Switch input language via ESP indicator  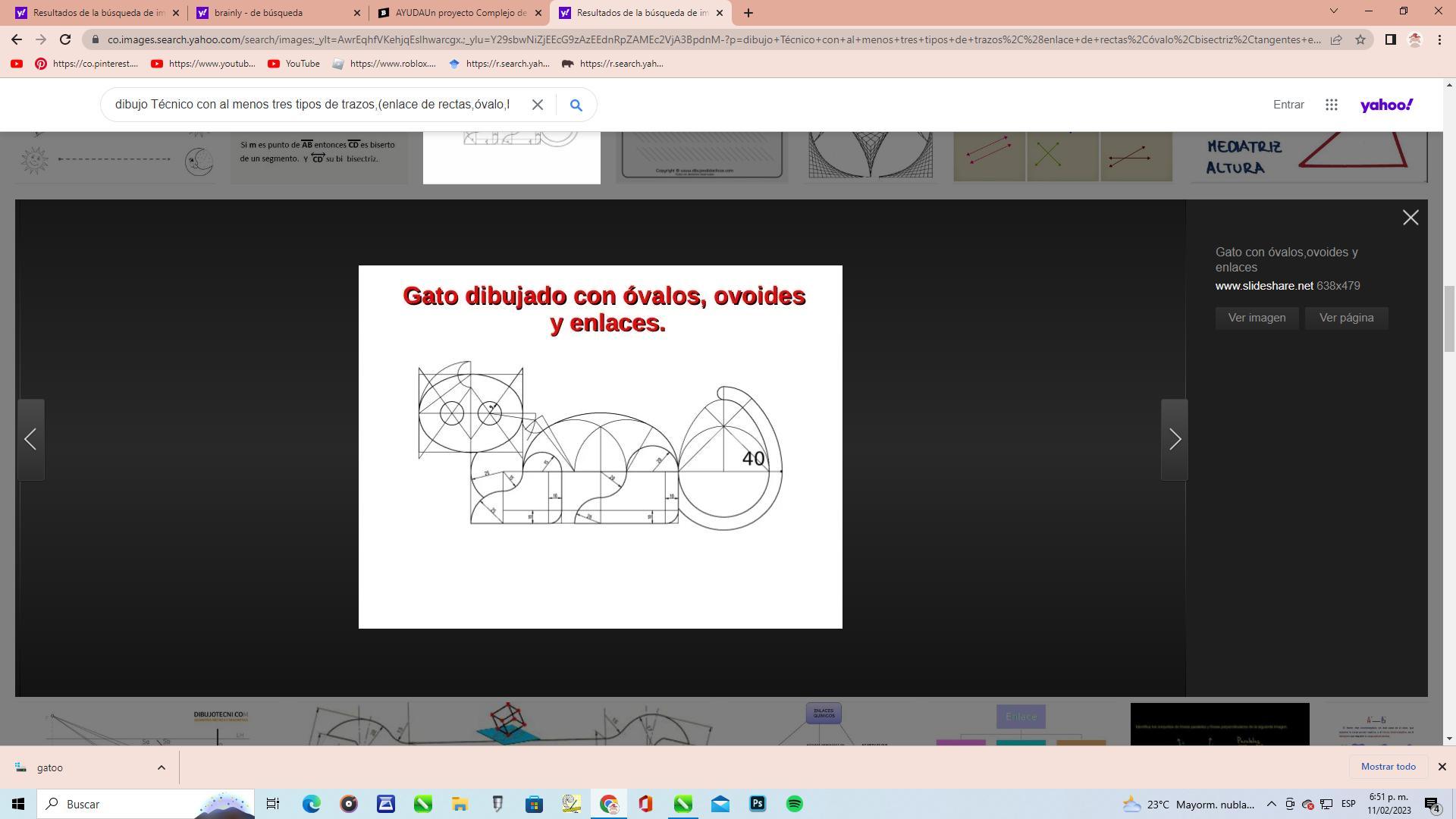(x=1348, y=804)
